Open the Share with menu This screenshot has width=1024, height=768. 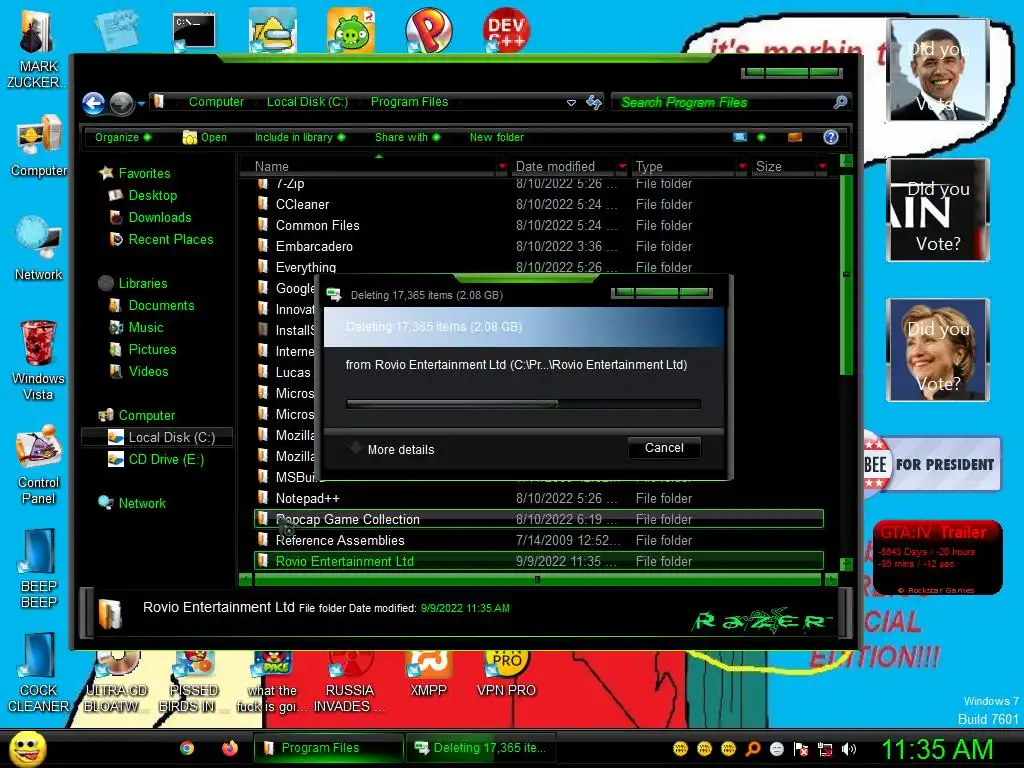point(408,137)
